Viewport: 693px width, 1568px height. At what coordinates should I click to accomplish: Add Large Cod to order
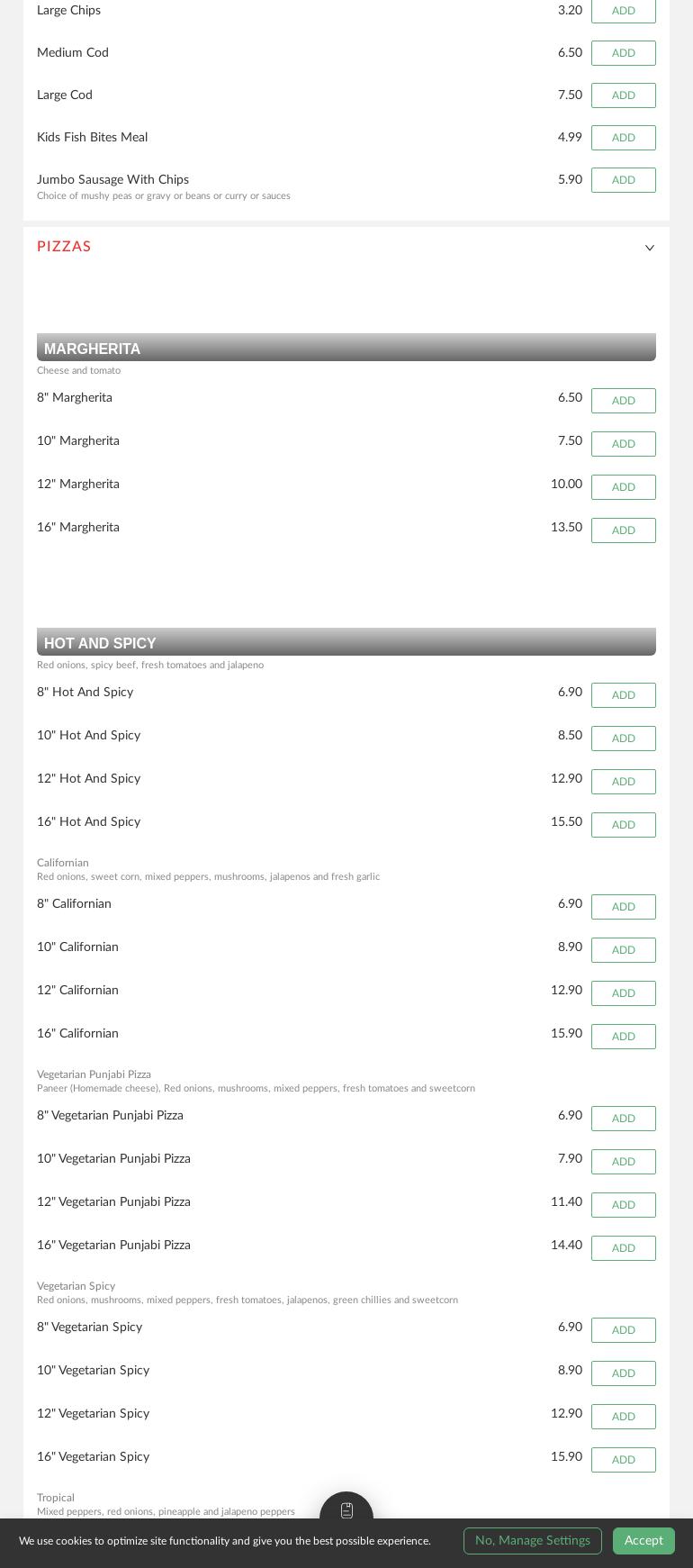pos(623,95)
